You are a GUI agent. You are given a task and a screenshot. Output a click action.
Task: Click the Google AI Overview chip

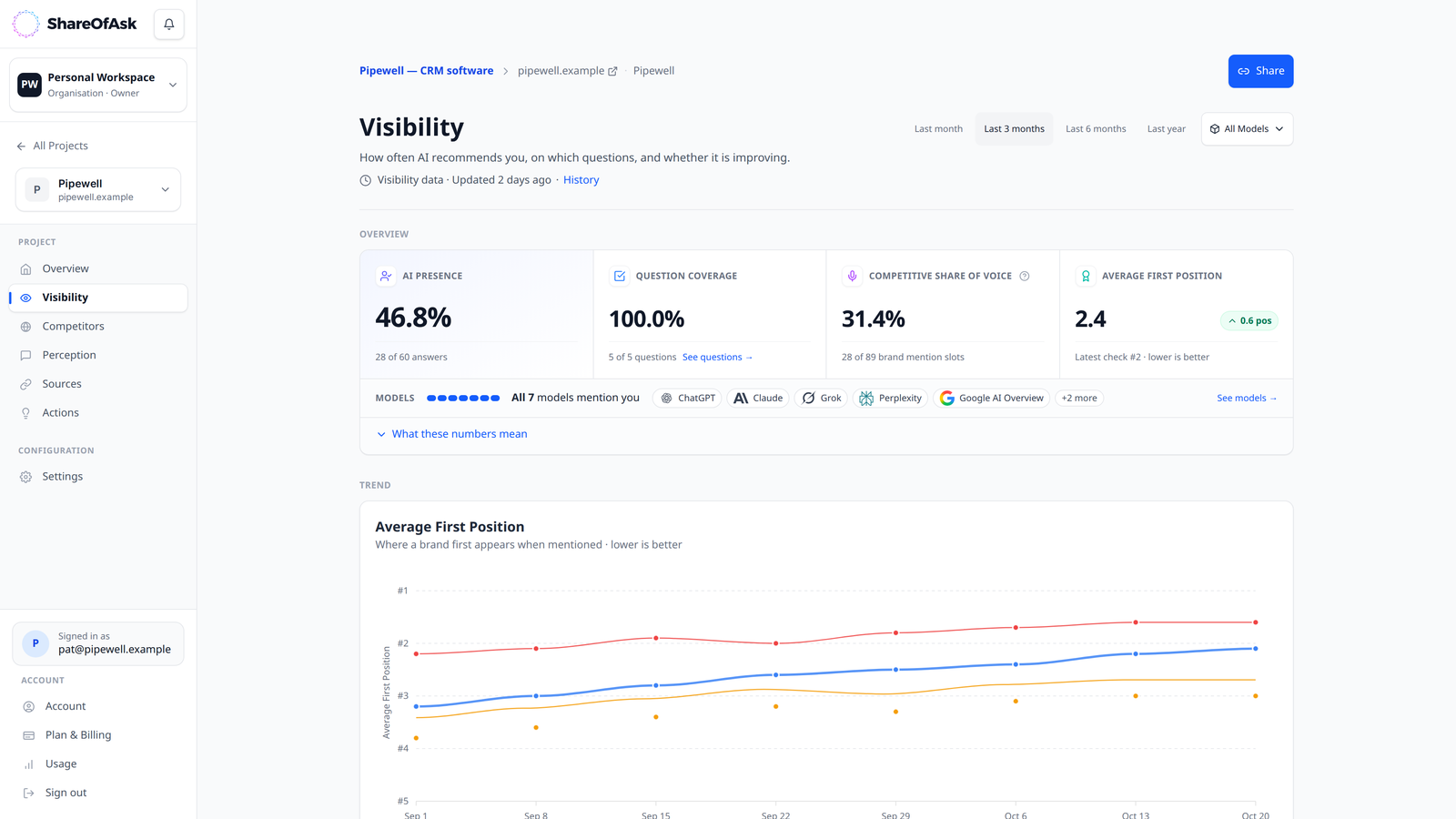click(991, 398)
